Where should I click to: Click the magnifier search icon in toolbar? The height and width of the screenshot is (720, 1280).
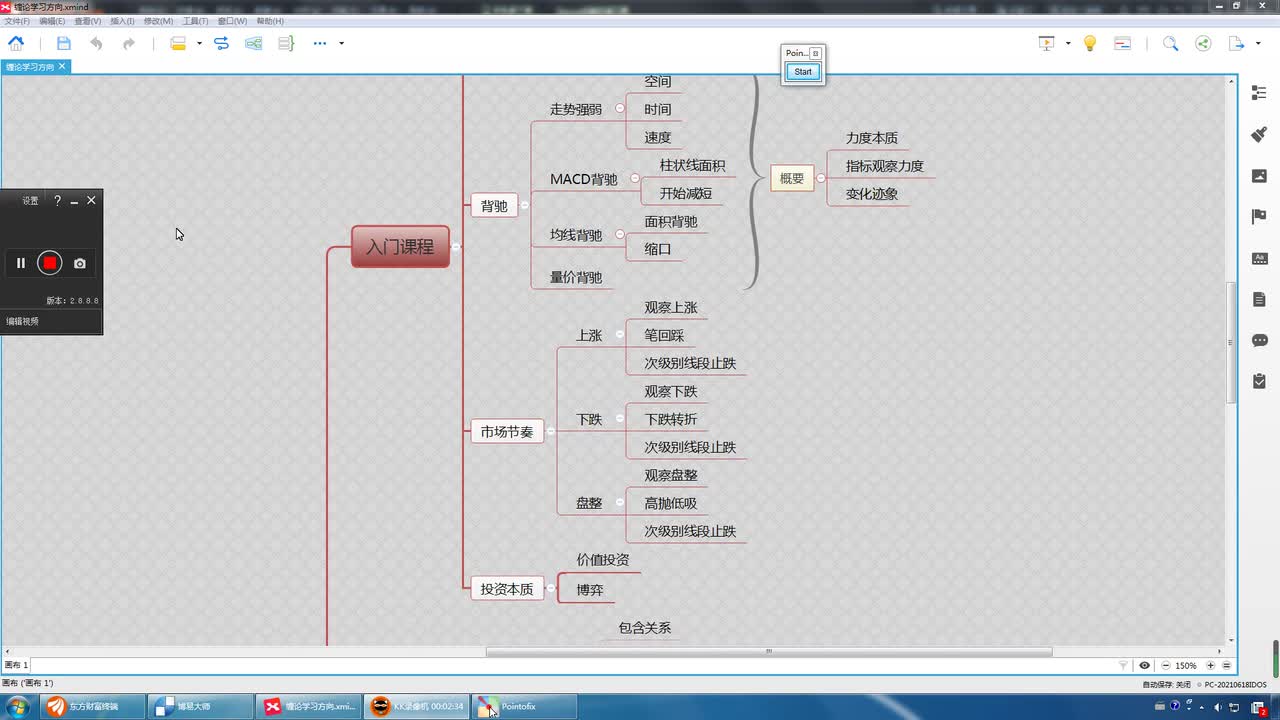pos(1170,43)
